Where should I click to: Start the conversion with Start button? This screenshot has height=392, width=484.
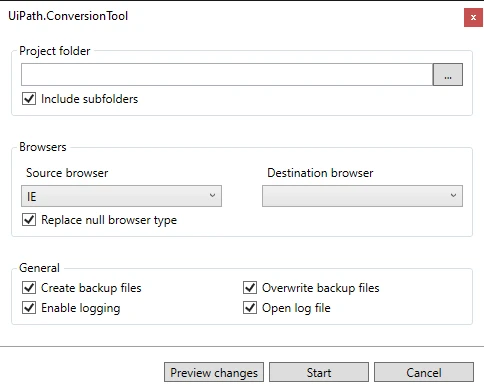(319, 372)
